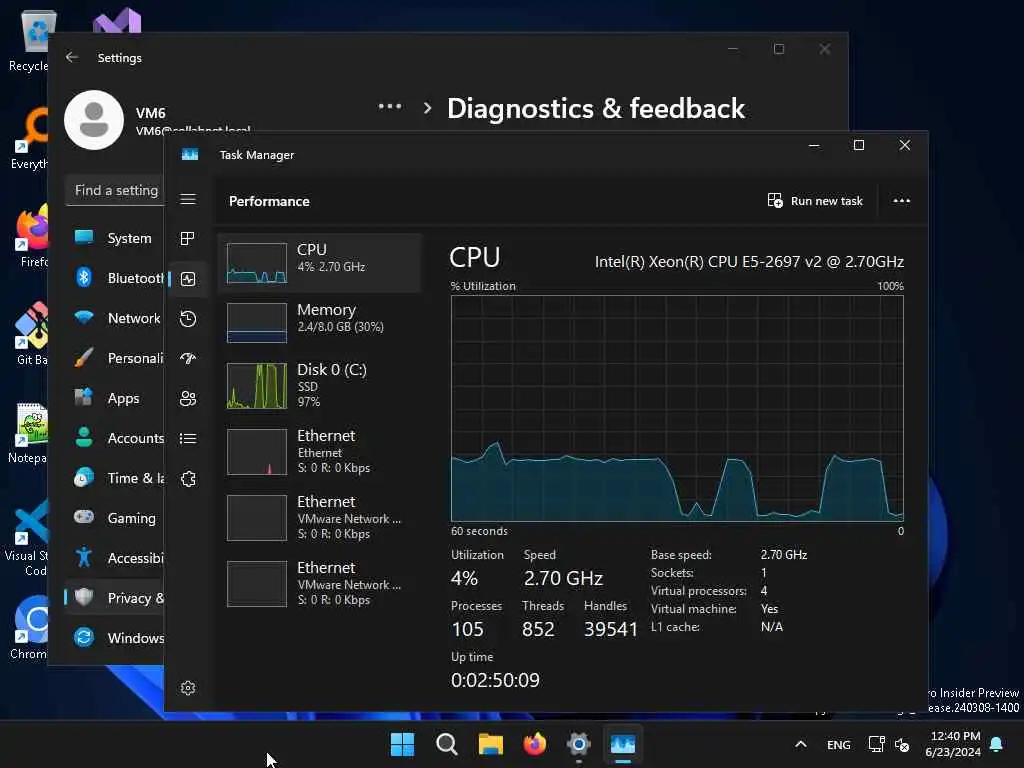The image size is (1024, 768).
Task: Open System in Settings sidebar
Action: pyautogui.click(x=114, y=238)
